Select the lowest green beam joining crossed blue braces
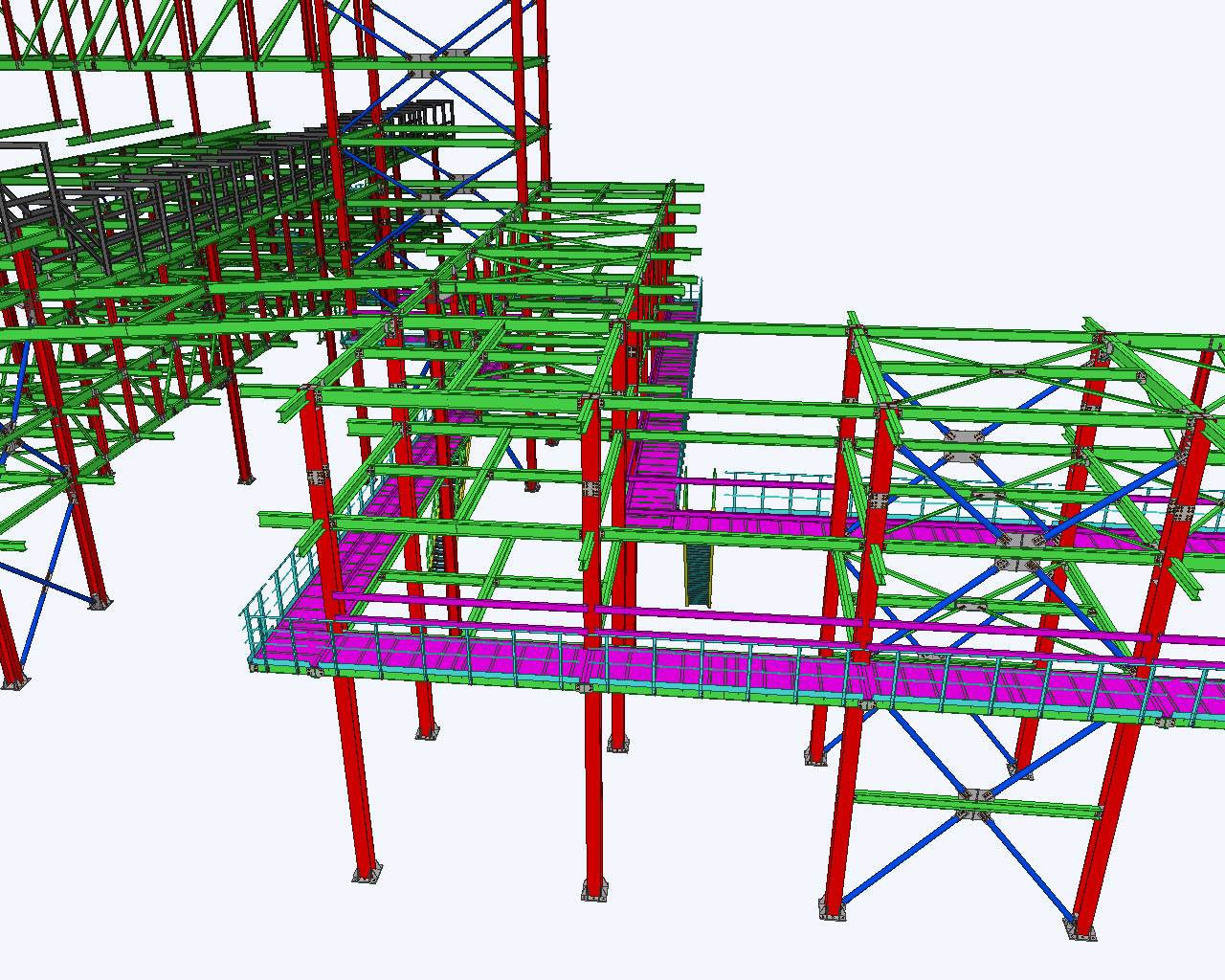1225x980 pixels. [x=976, y=804]
